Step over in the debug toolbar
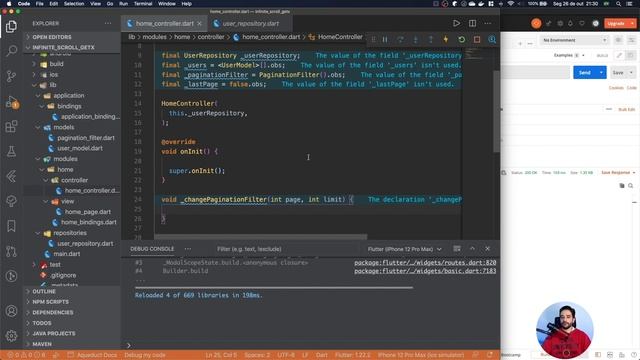This screenshot has height=360, width=640. click(400, 40)
